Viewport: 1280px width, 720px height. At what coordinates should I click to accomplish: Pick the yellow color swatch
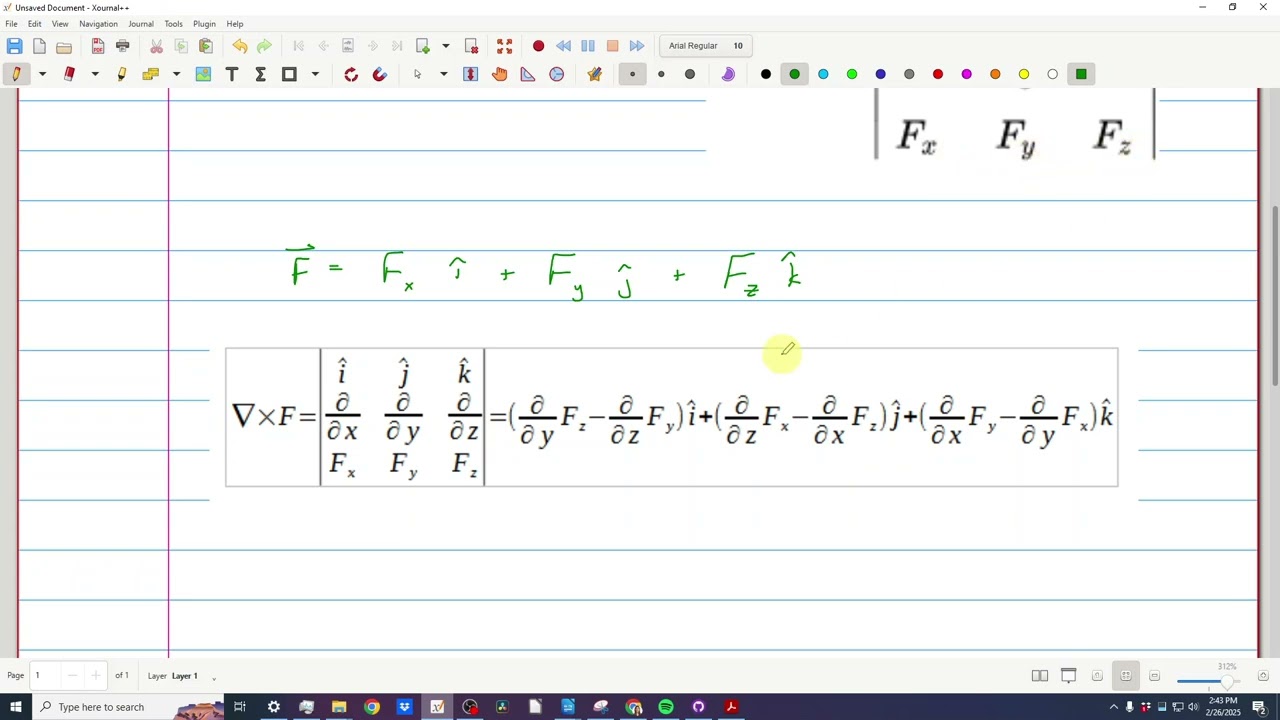1024,74
